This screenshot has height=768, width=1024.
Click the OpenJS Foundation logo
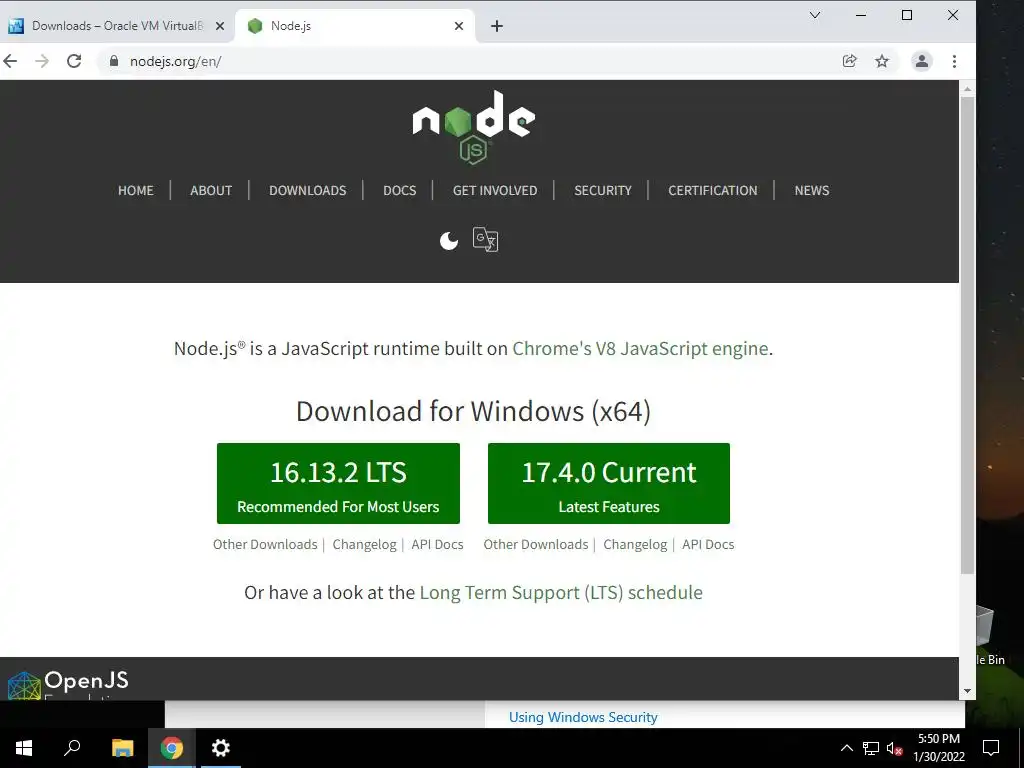tap(68, 684)
